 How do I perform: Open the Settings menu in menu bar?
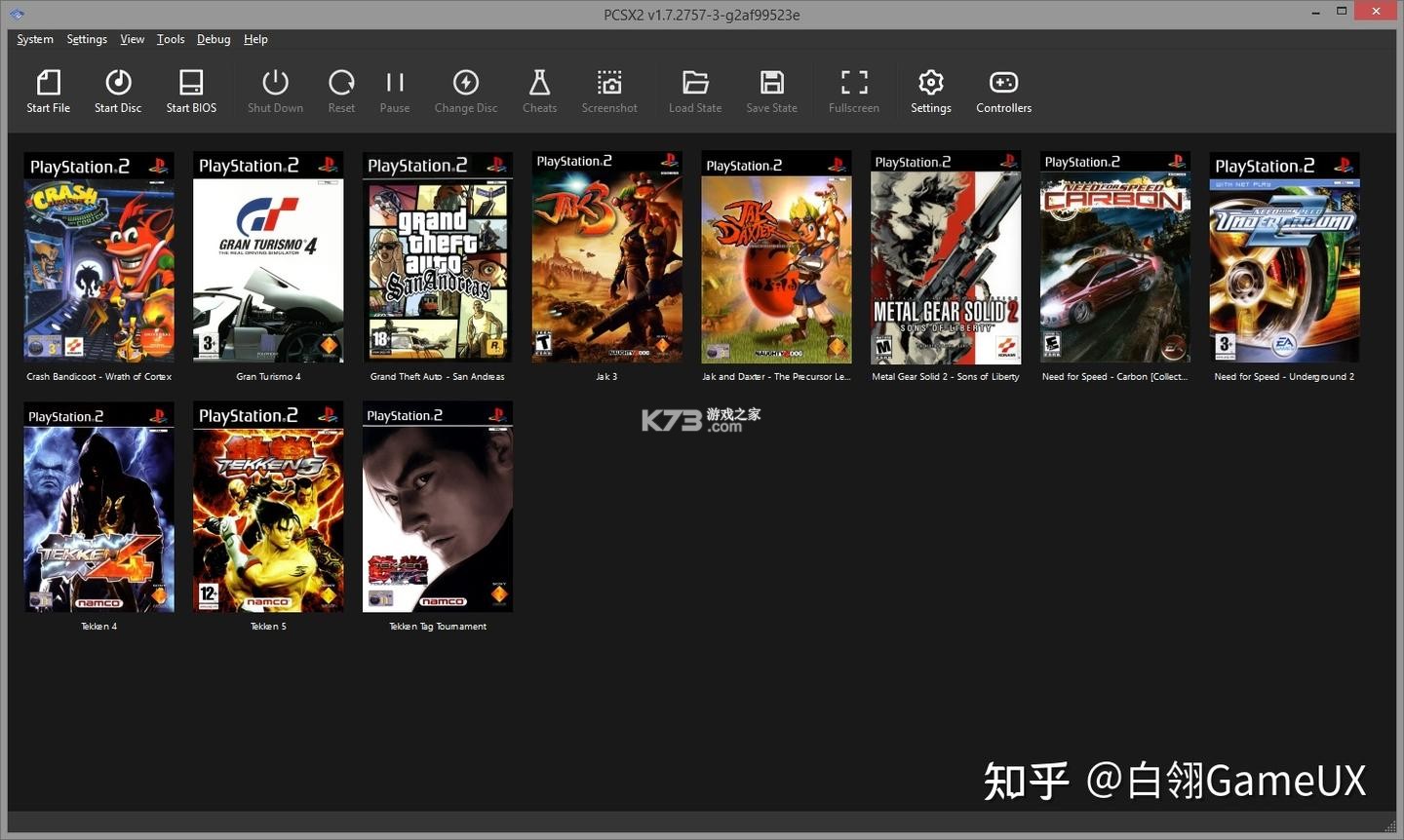click(87, 39)
